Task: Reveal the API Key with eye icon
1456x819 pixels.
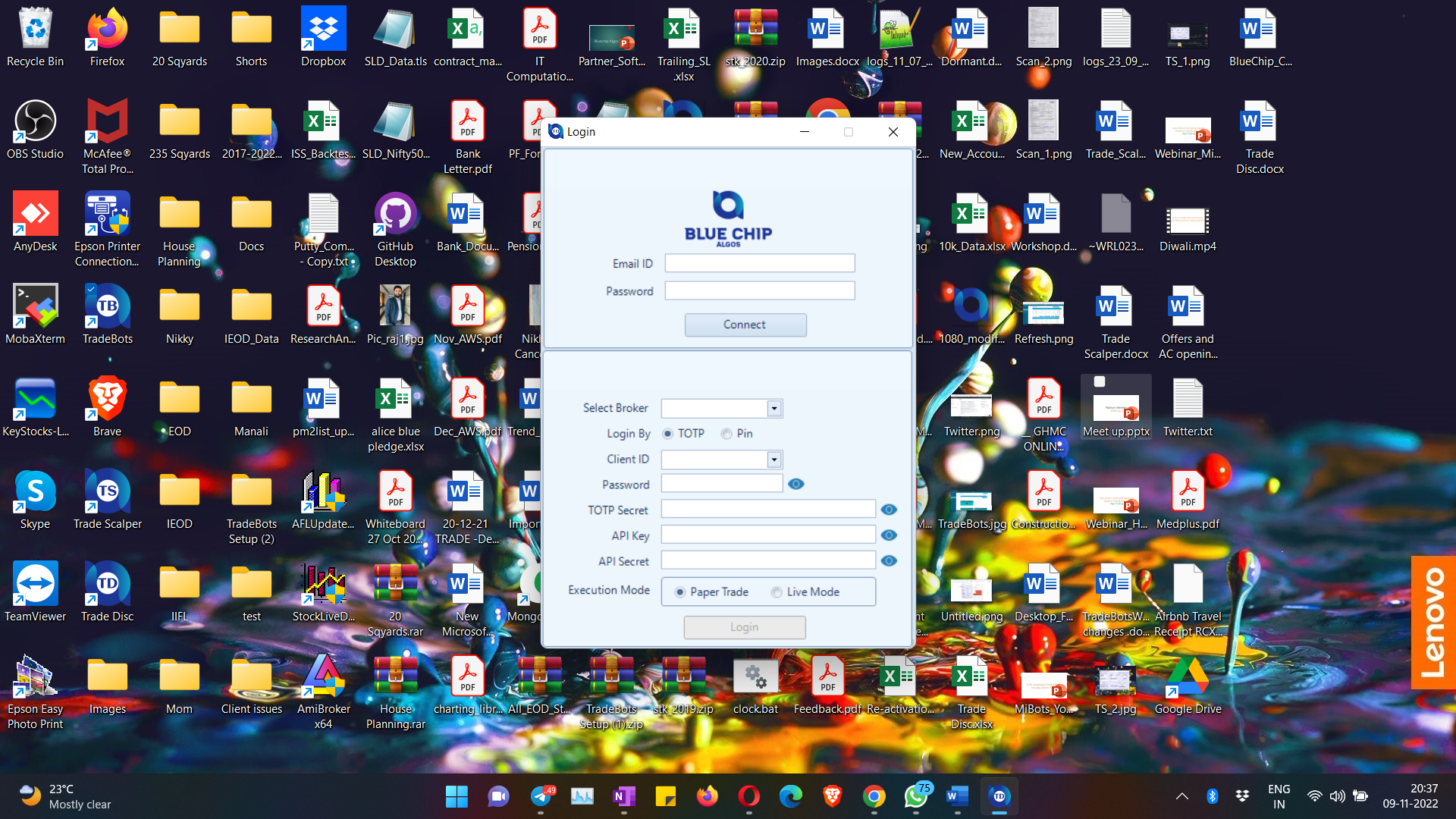Action: (889, 535)
